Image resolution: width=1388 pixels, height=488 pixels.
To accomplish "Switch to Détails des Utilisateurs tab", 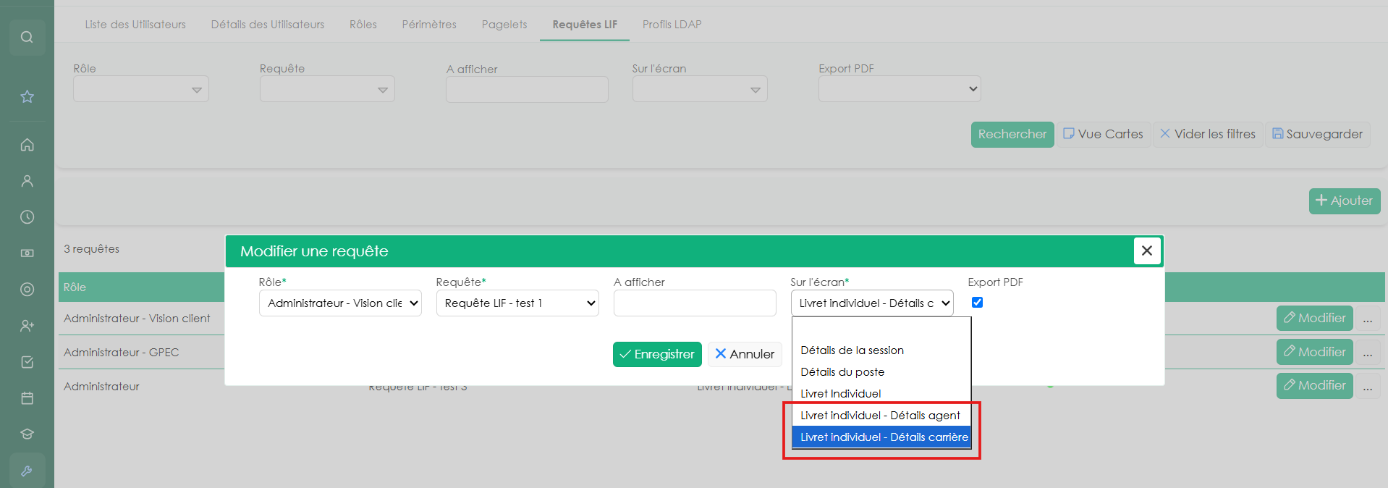I will pos(267,24).
